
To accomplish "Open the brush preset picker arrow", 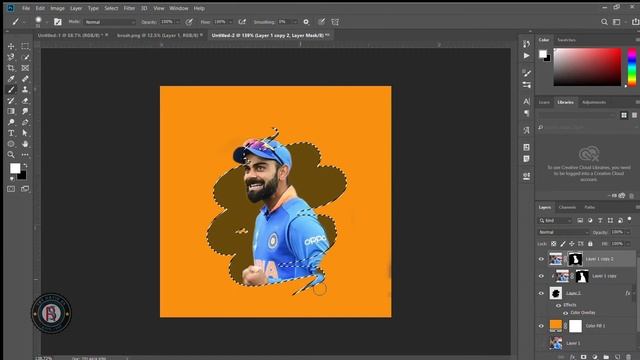I will pos(47,22).
